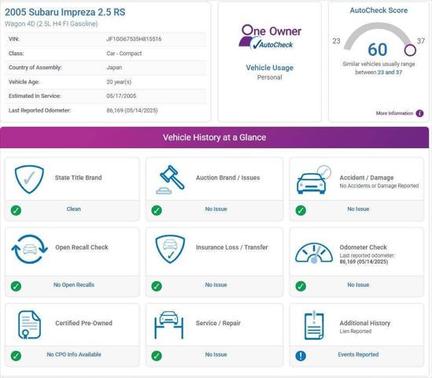This screenshot has width=432, height=378.
Task: Click green check in Accident / Damage card
Action: coord(301,210)
